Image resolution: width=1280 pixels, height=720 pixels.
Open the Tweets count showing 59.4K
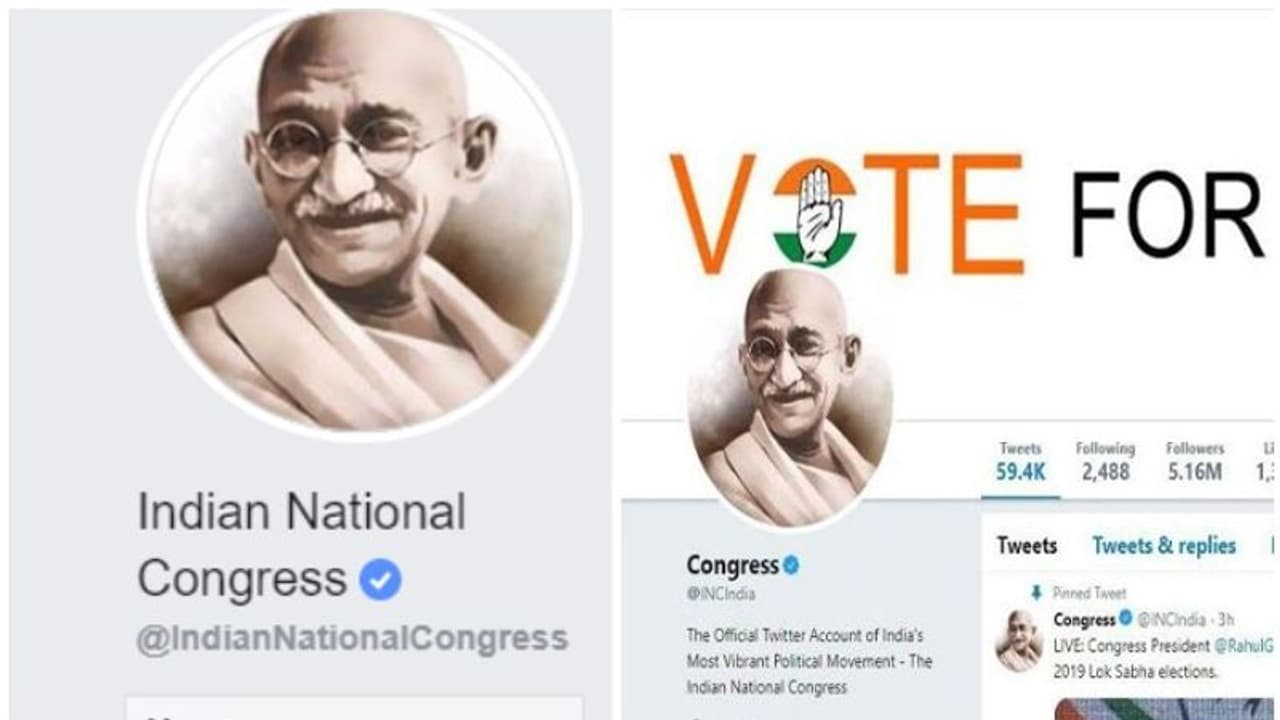[x=1020, y=462]
